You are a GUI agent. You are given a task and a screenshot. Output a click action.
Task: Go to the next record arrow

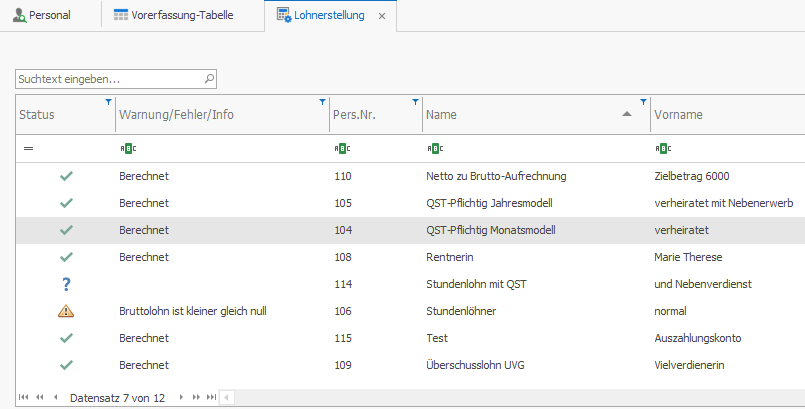(181, 397)
